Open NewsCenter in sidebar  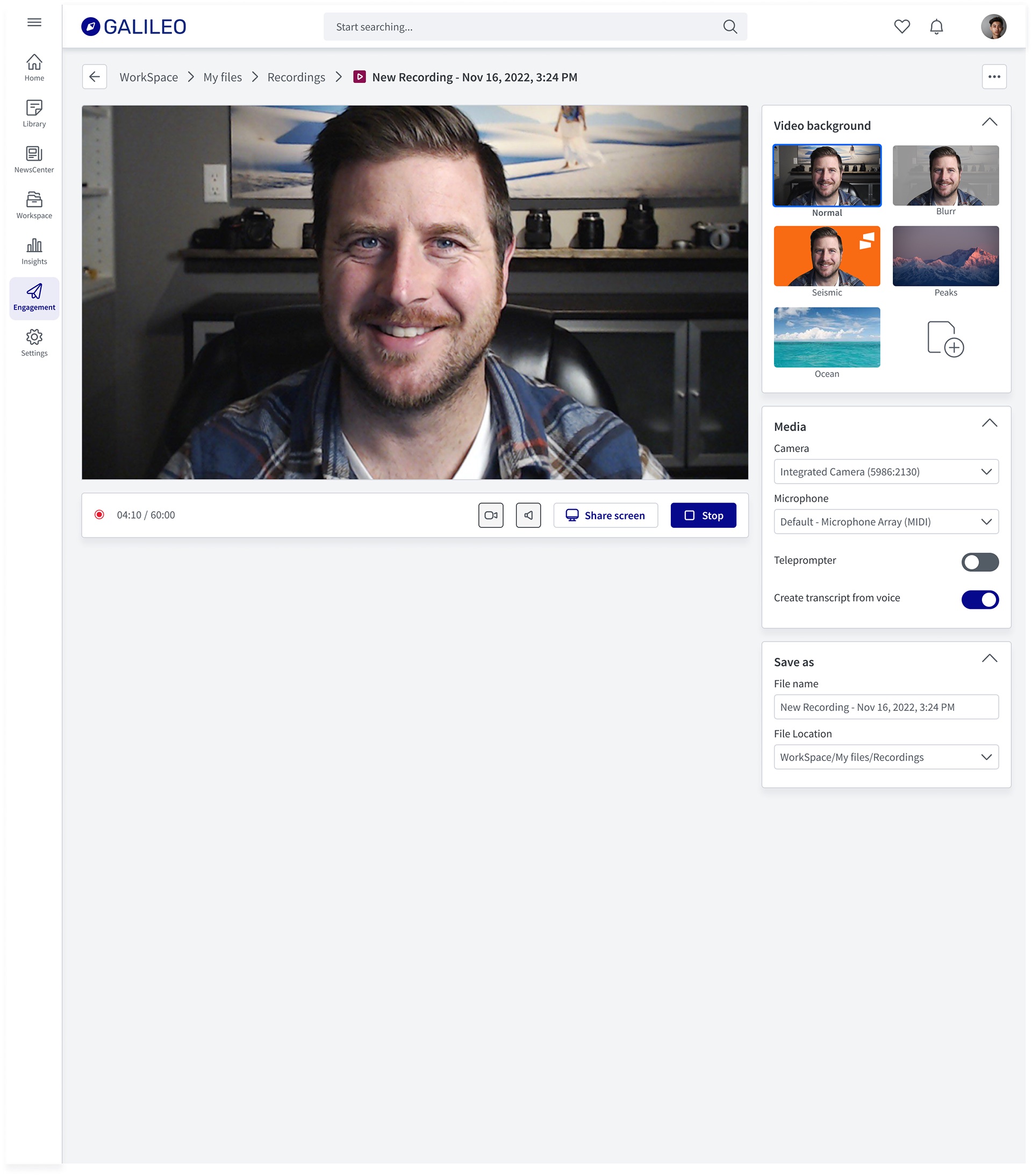(x=34, y=160)
